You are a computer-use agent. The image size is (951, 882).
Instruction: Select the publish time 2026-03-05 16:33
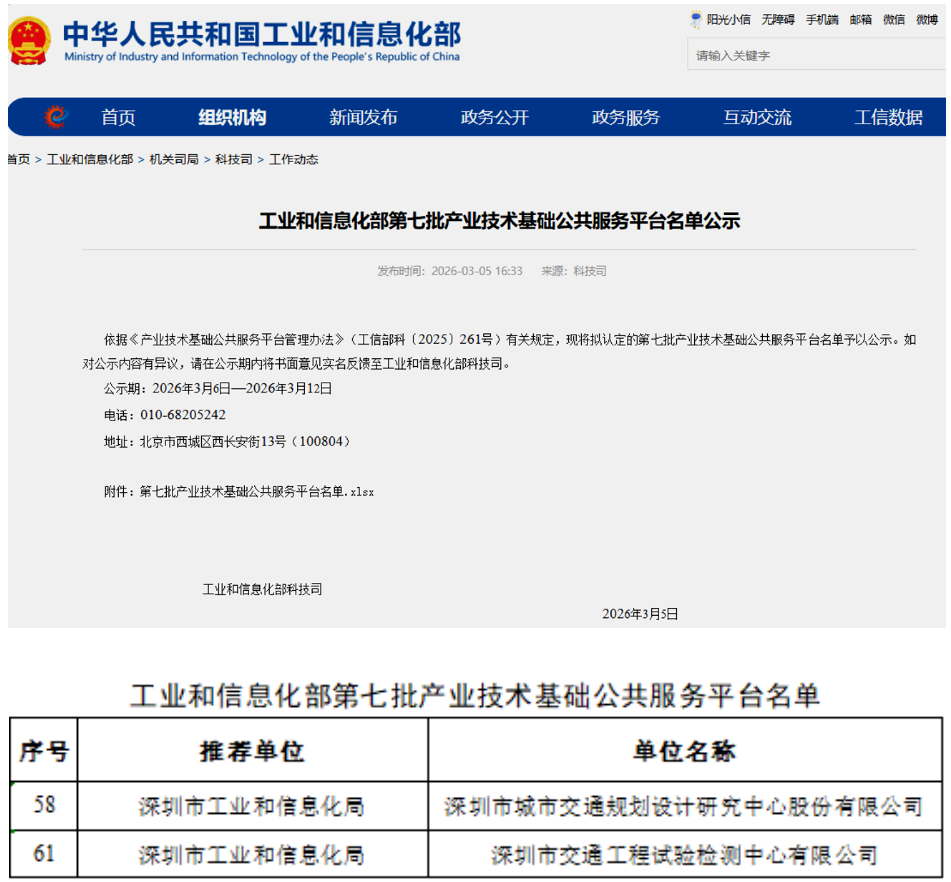pyautogui.click(x=477, y=271)
